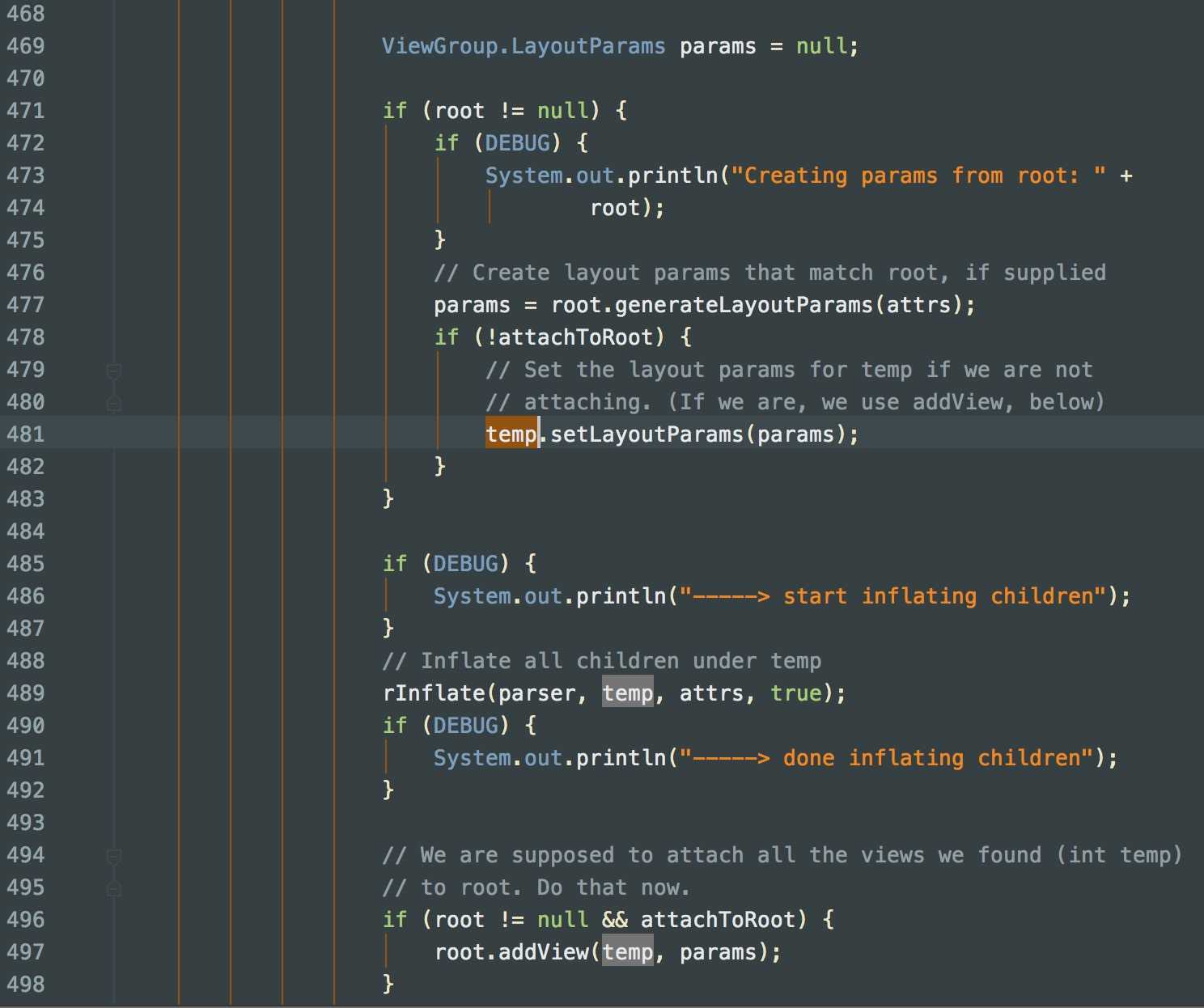The image size is (1204, 1008).
Task: Click "start inflating children" string
Action: [x=892, y=596]
